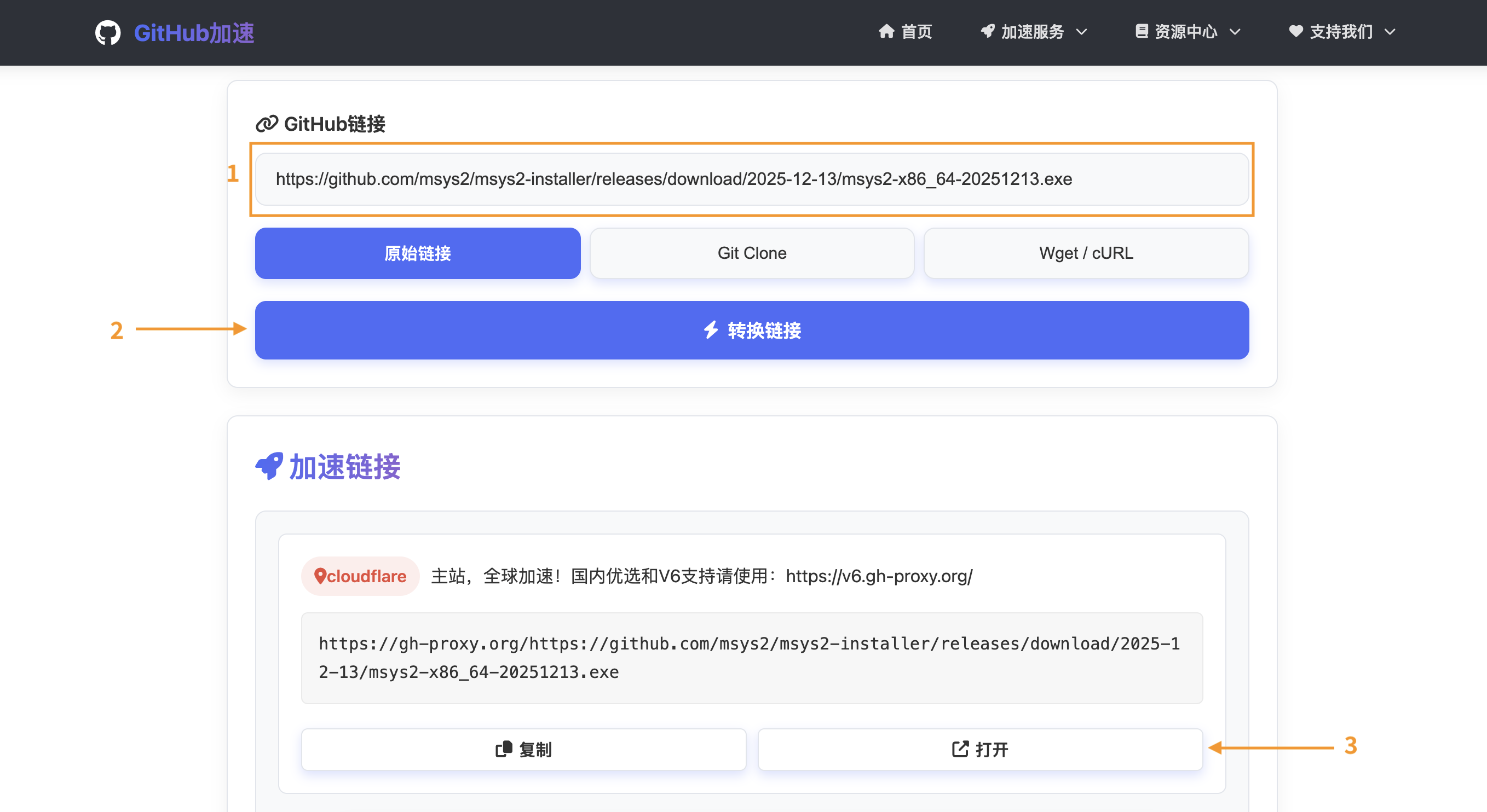This screenshot has height=812, width=1487.
Task: Switch to the Git Clone mode
Action: [751, 253]
